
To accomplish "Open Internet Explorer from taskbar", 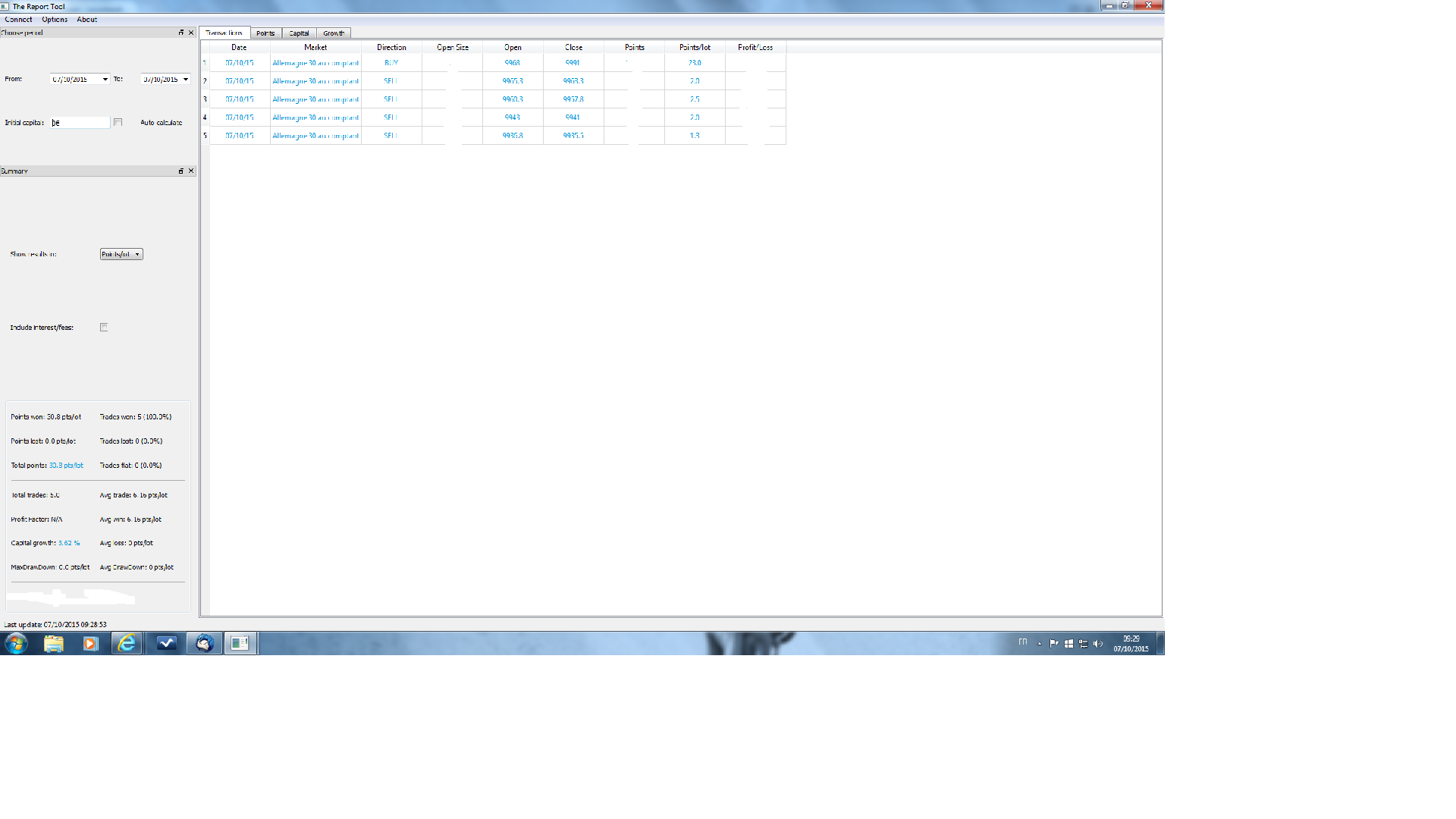I will coord(127,643).
